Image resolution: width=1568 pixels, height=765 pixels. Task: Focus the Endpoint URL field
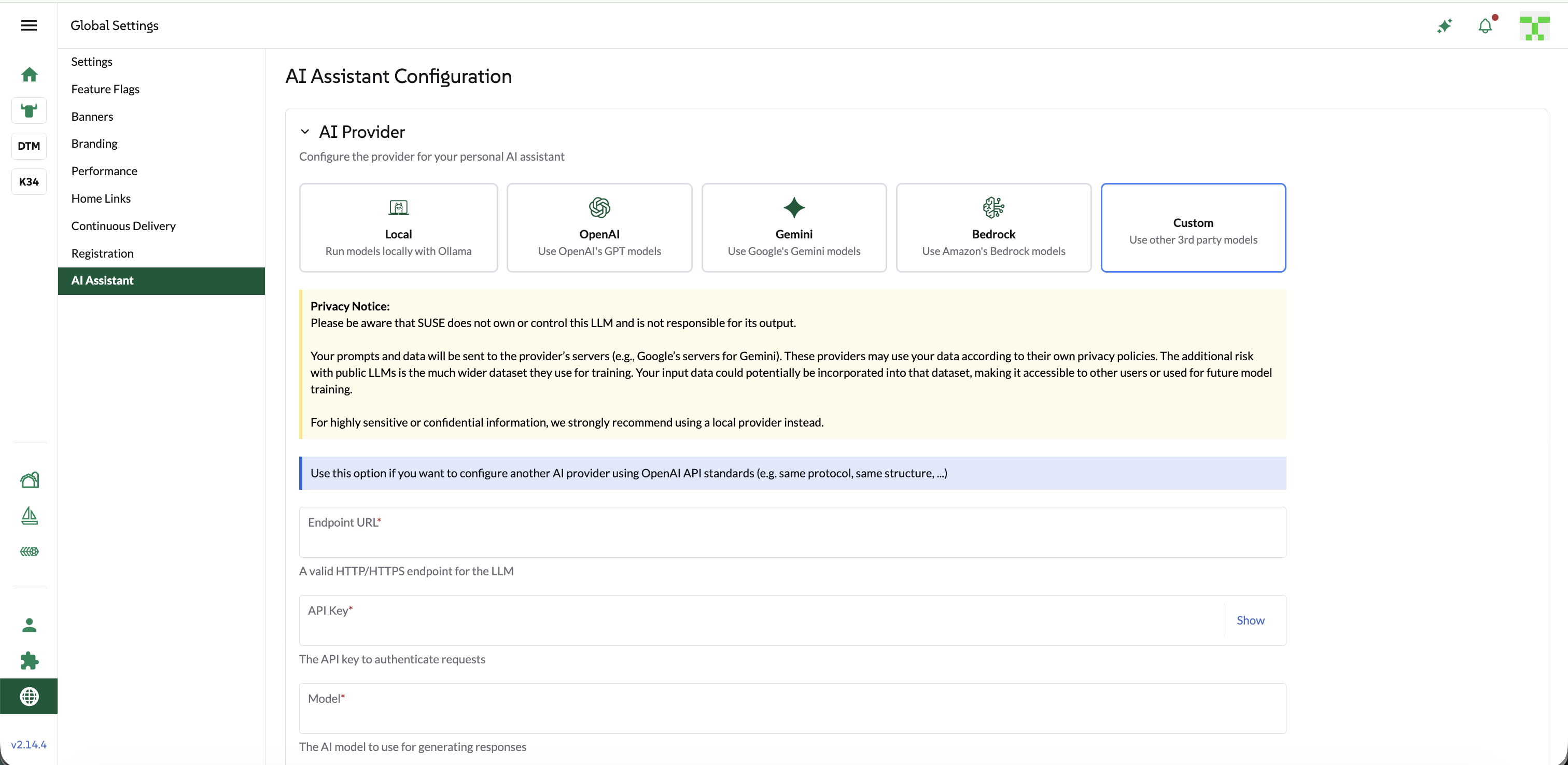pyautogui.click(x=792, y=532)
